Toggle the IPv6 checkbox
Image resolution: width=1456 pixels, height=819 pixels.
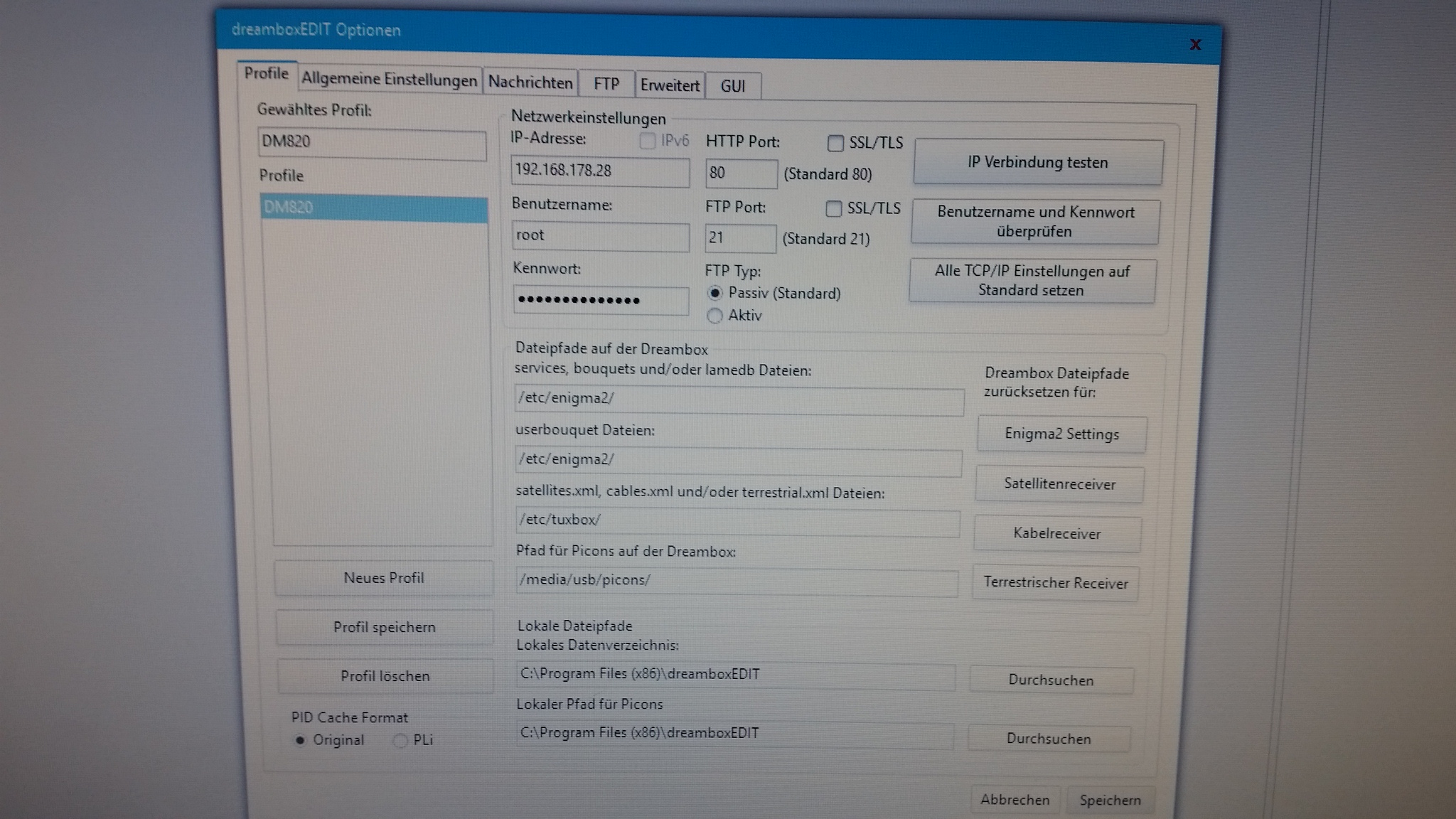(x=647, y=141)
